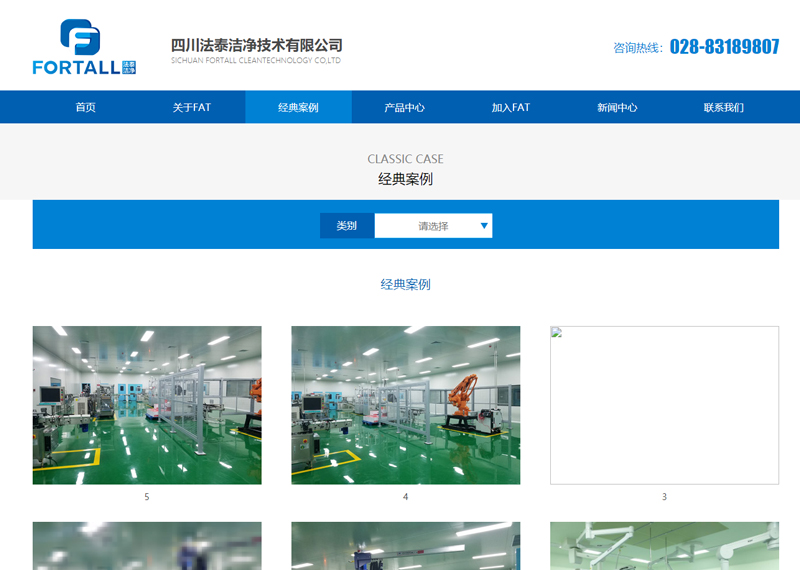This screenshot has height=570, width=800.
Task: Select the 经典案例 navigation tab
Action: click(x=298, y=107)
